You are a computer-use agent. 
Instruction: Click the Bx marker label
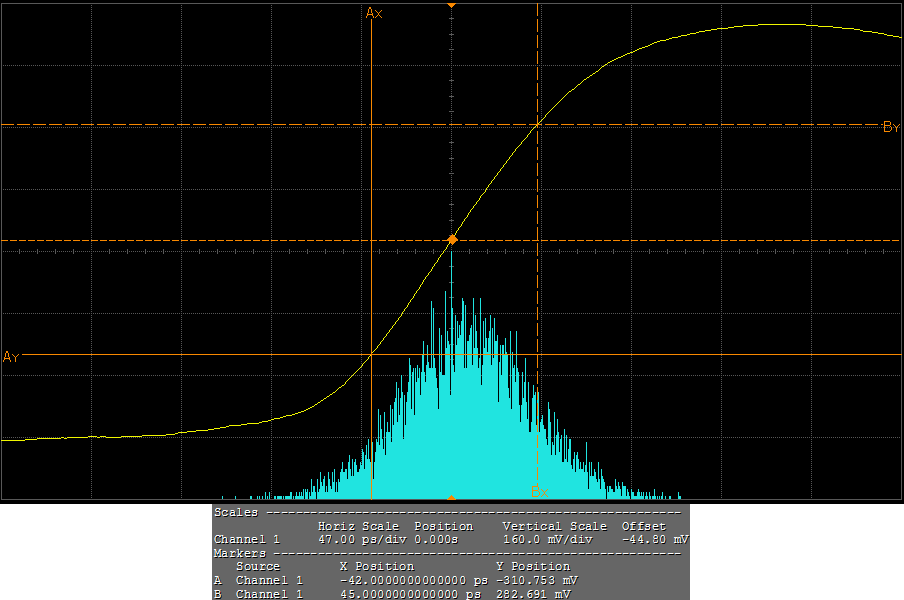point(539,492)
